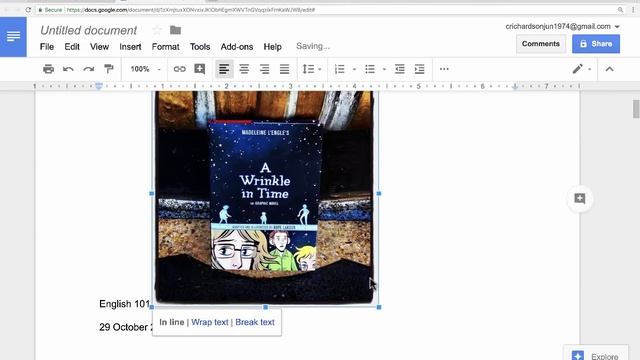Image resolution: width=640 pixels, height=360 pixels.
Task: Open the Tools menu
Action: (200, 47)
